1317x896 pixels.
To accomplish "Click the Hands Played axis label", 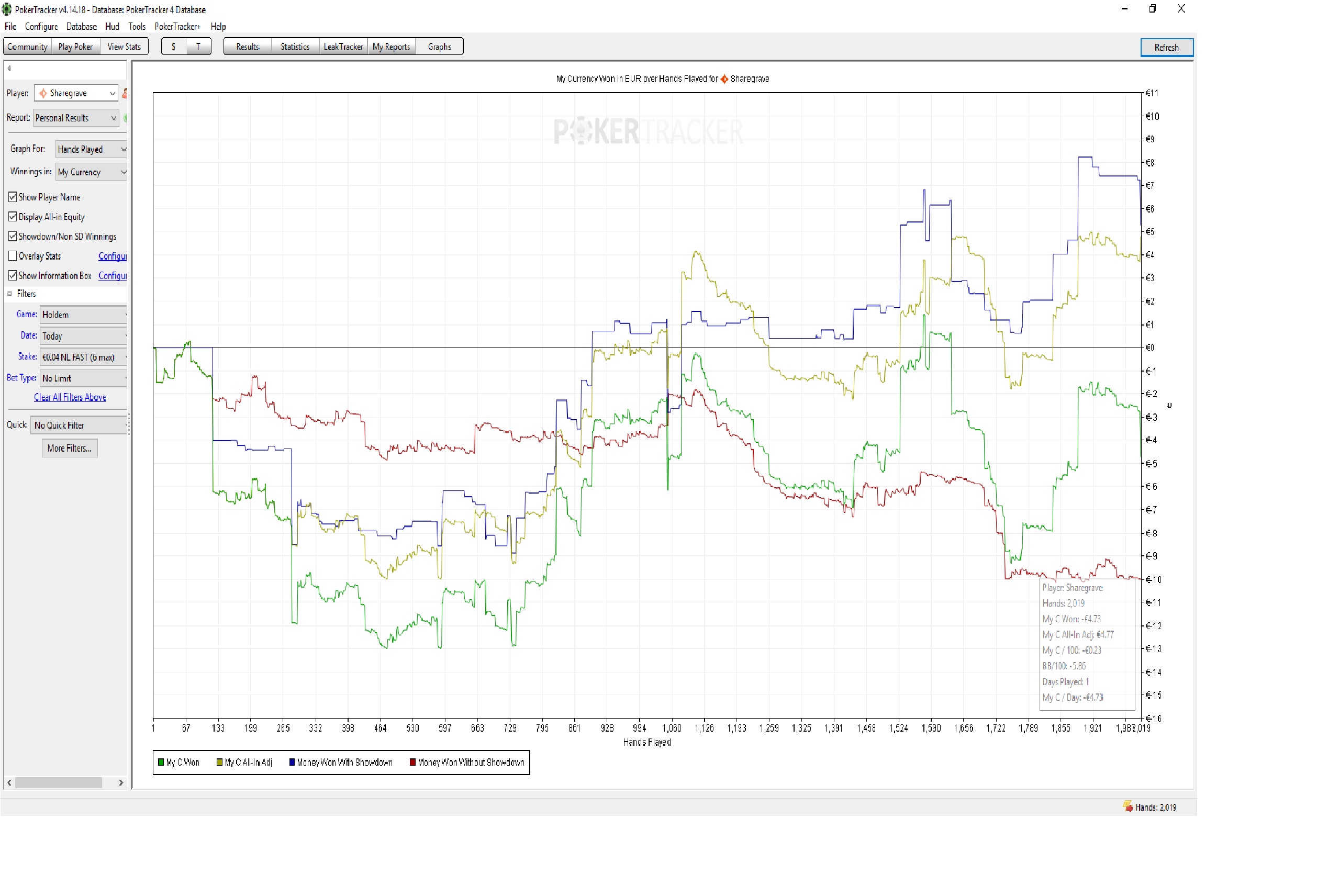I will [646, 742].
